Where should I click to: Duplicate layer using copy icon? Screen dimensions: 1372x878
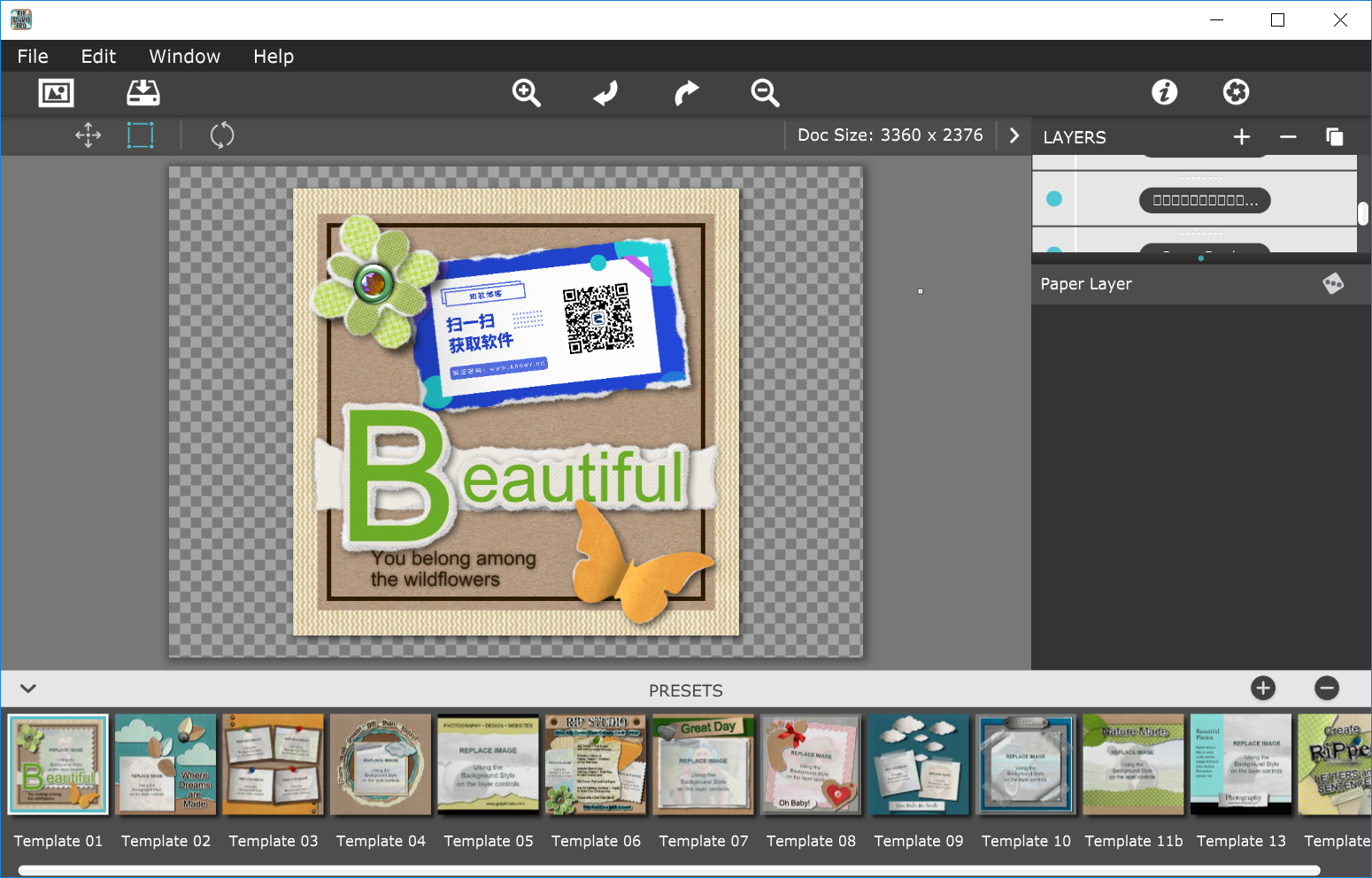tap(1334, 137)
